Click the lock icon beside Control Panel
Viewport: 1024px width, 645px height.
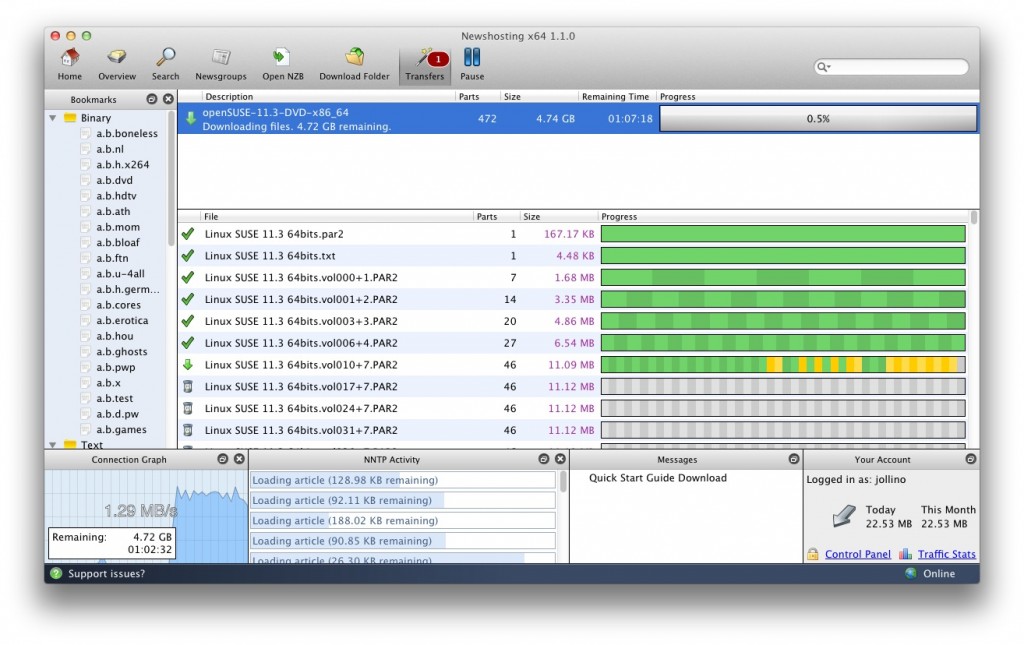812,554
